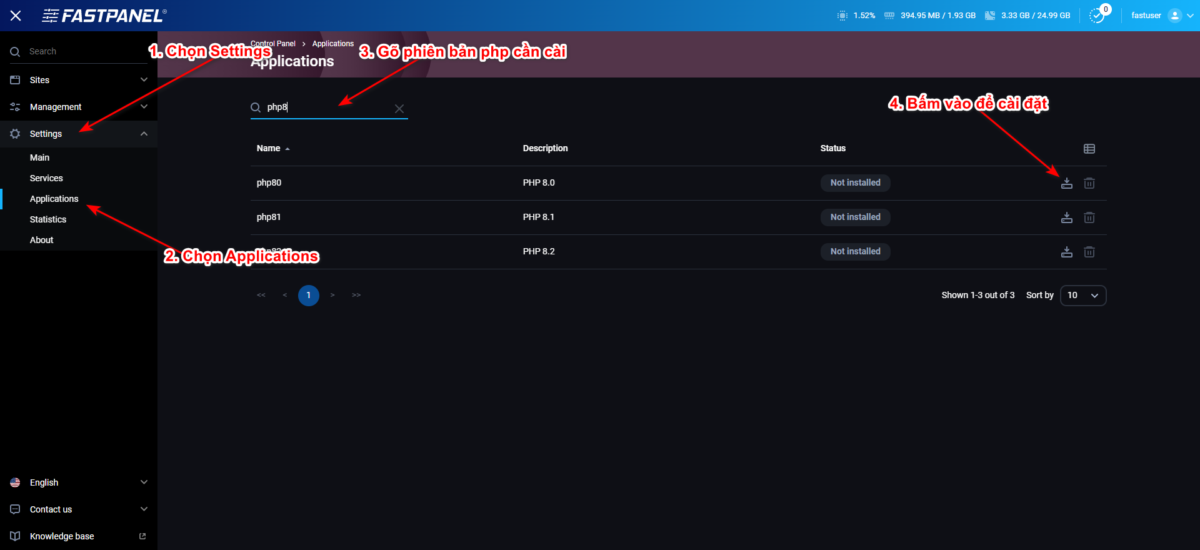Click the PHP 8.0 description
This screenshot has height=550, width=1200.
(538, 183)
